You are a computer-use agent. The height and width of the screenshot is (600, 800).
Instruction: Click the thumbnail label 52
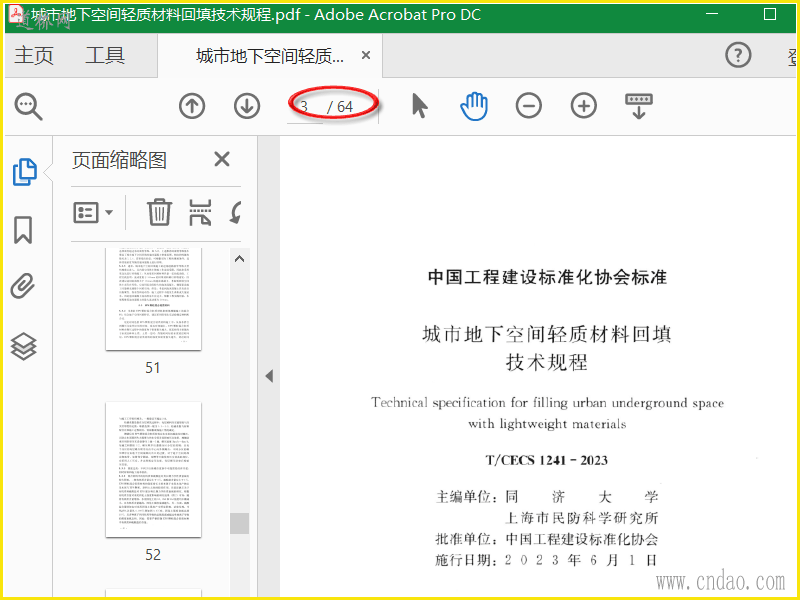153,555
